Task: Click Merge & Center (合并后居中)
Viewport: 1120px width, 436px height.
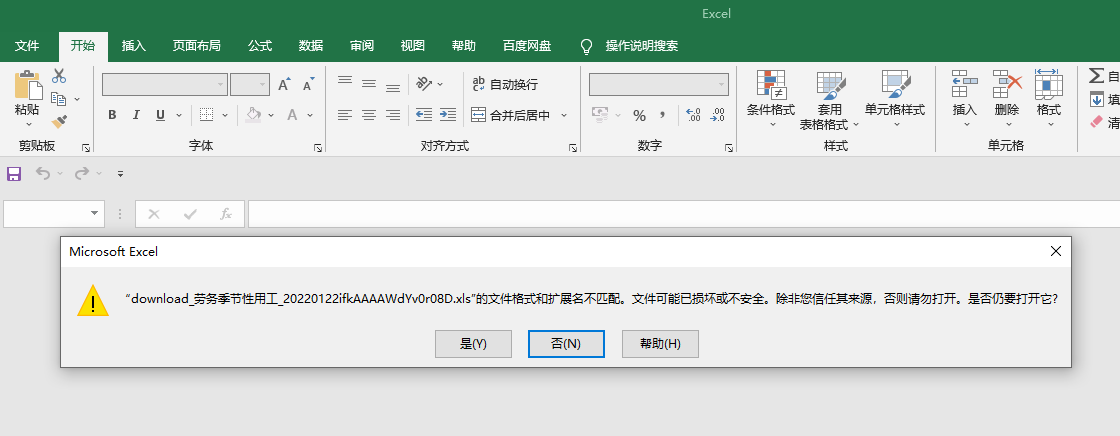Action: pos(511,115)
